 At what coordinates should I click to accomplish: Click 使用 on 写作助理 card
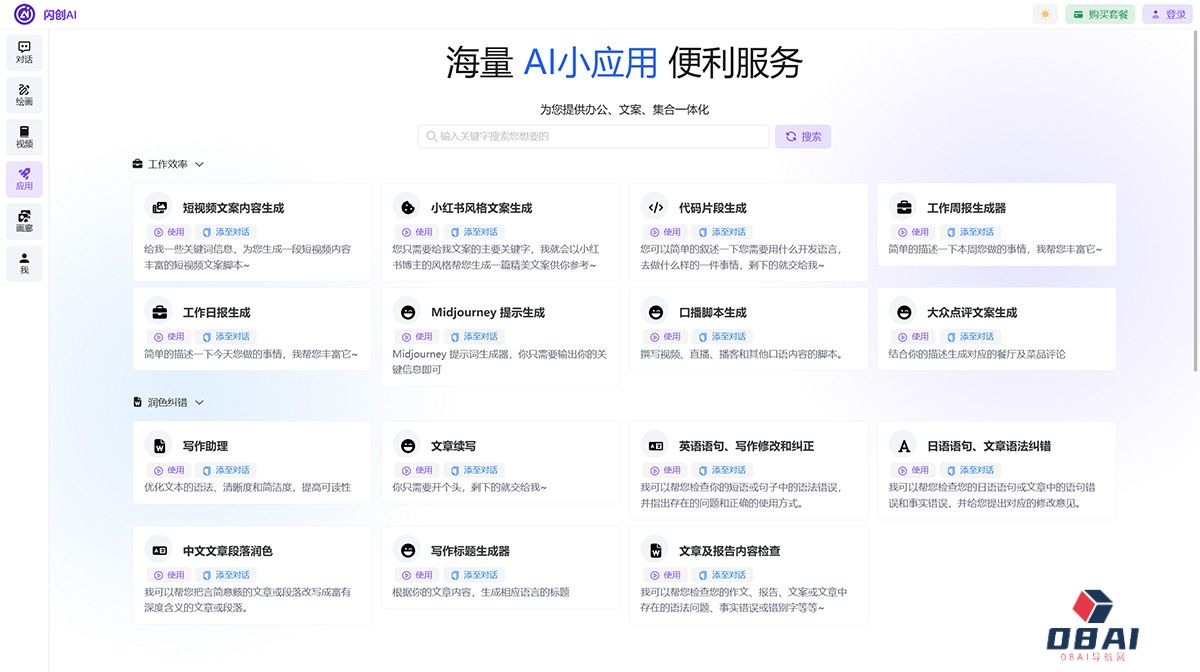tap(168, 470)
